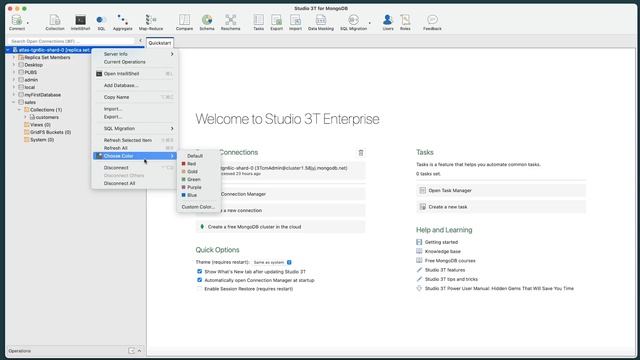Collapse the atlas replica set connection node
This screenshot has height=360, width=640.
click(x=8, y=50)
